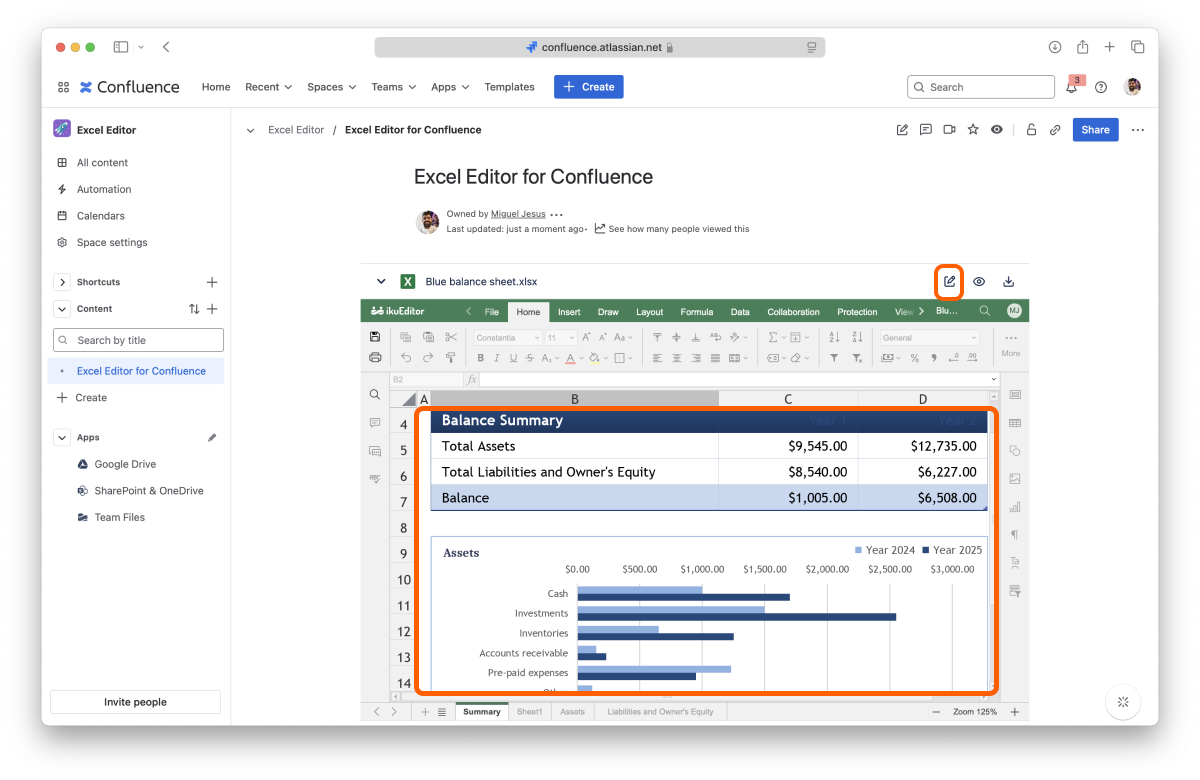Open the font size dropdown showing 11
Screen dimensions: 1200x780
[561, 338]
